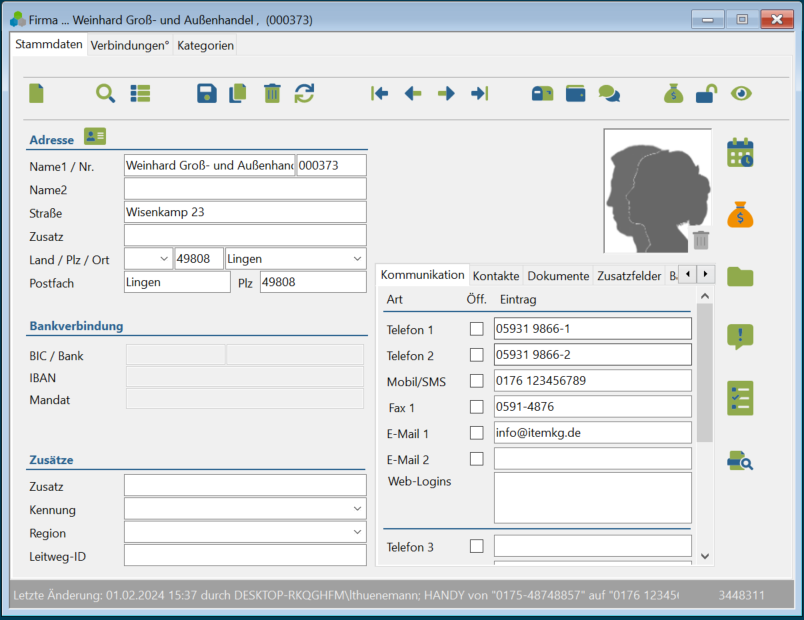Check the Öff. box for E-Mail 2
This screenshot has height=620, width=804.
pyautogui.click(x=476, y=458)
